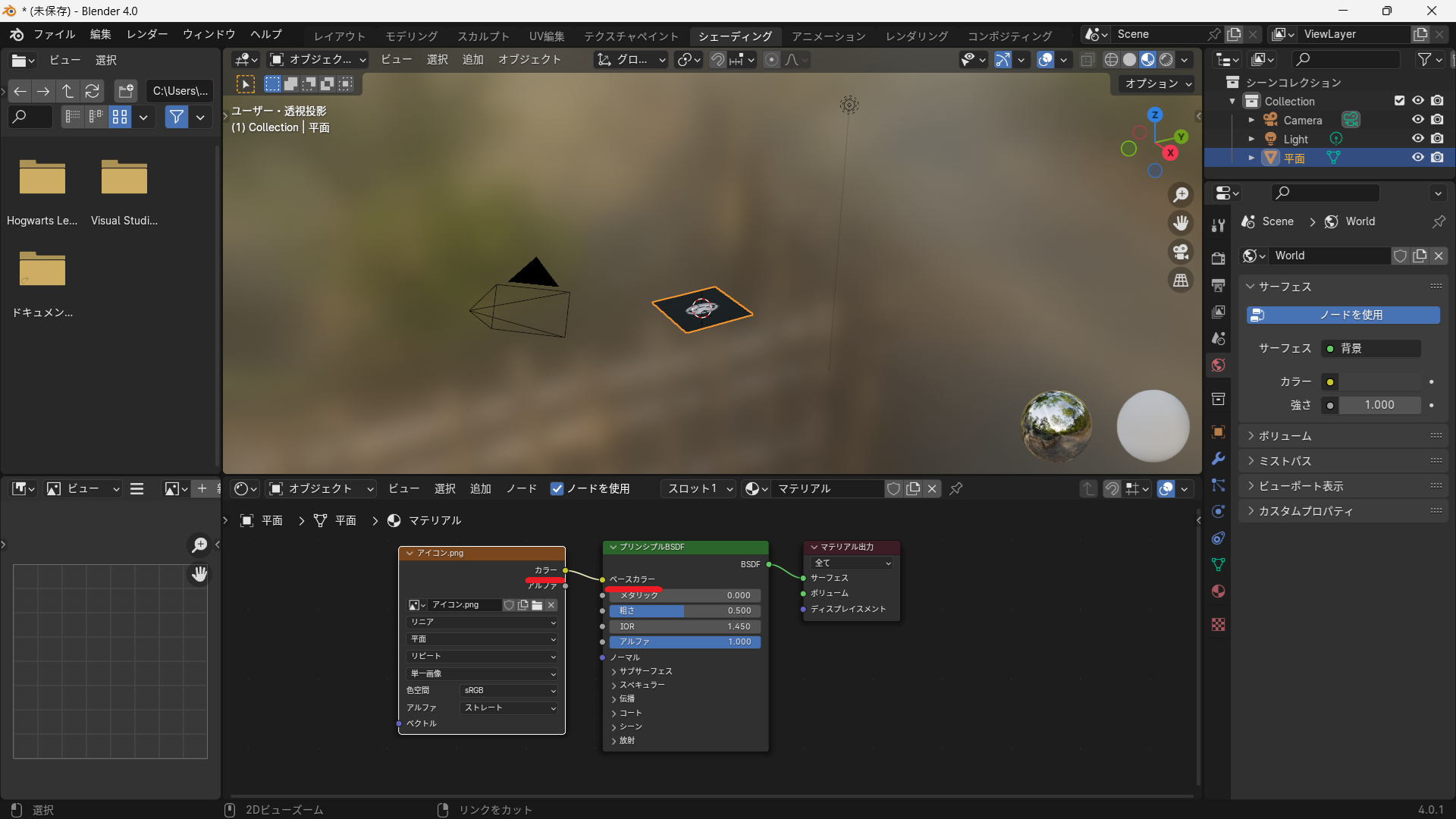The height and width of the screenshot is (819, 1456).
Task: Toggle the ノードを使用 checkbox in node editor
Action: (557, 489)
